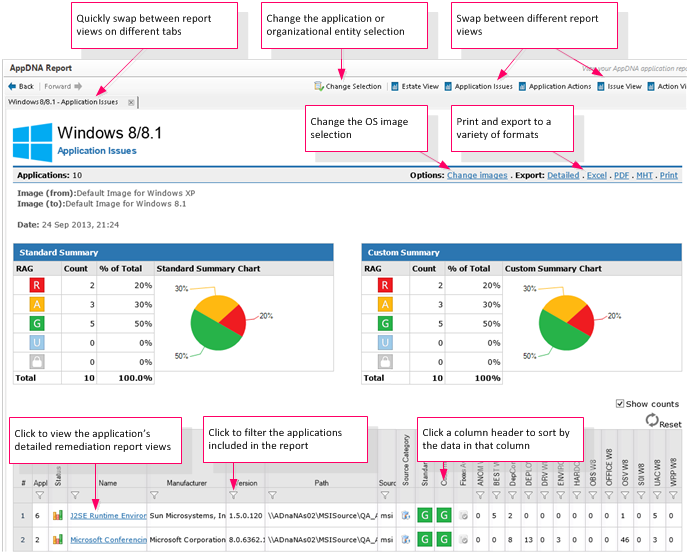690x556 pixels.
Task: Click green G icon in Standard Summary
Action: [x=37, y=324]
